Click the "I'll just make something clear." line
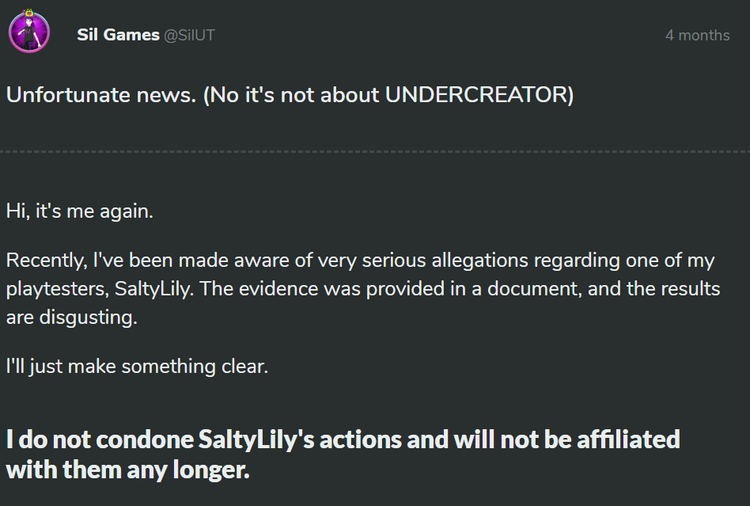The image size is (750, 506). click(x=137, y=367)
